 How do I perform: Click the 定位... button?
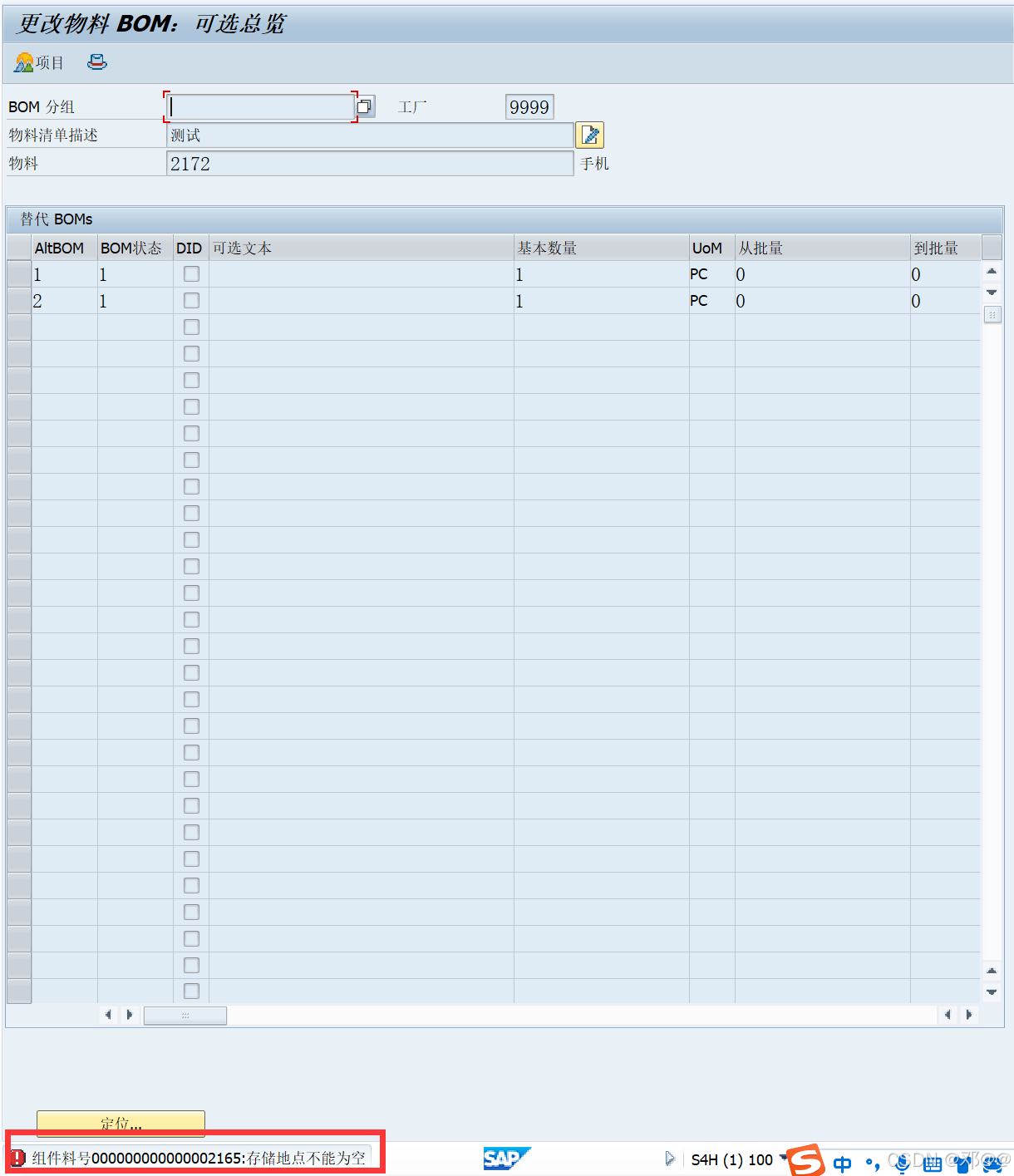pyautogui.click(x=121, y=1123)
